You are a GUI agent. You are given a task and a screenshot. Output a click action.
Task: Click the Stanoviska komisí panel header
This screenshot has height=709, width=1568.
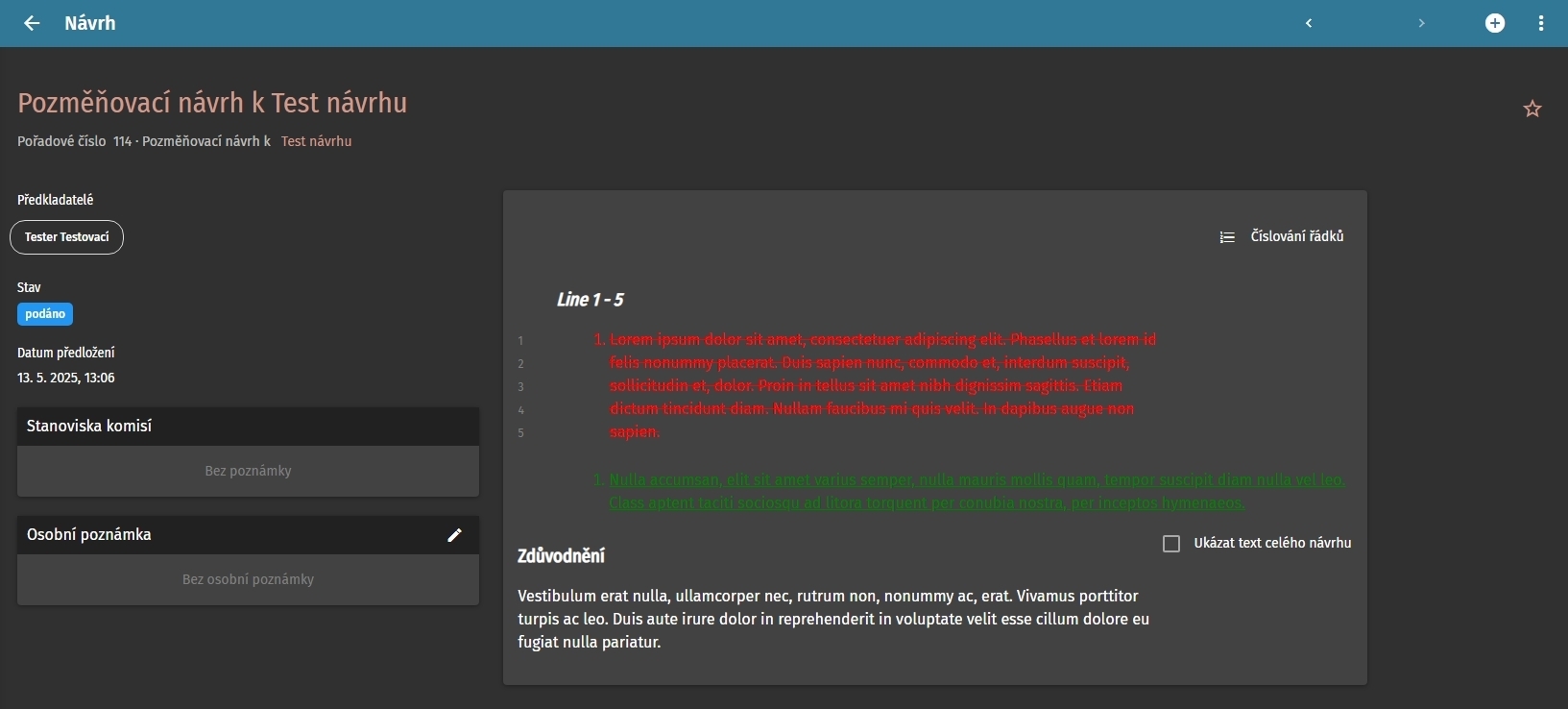click(x=248, y=426)
